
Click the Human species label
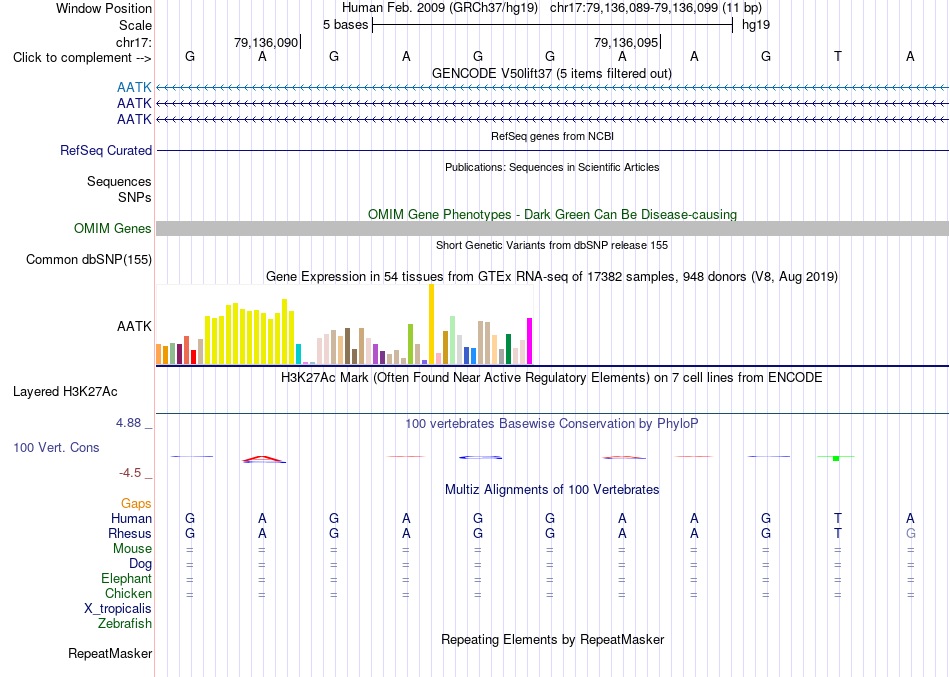[x=131, y=518]
